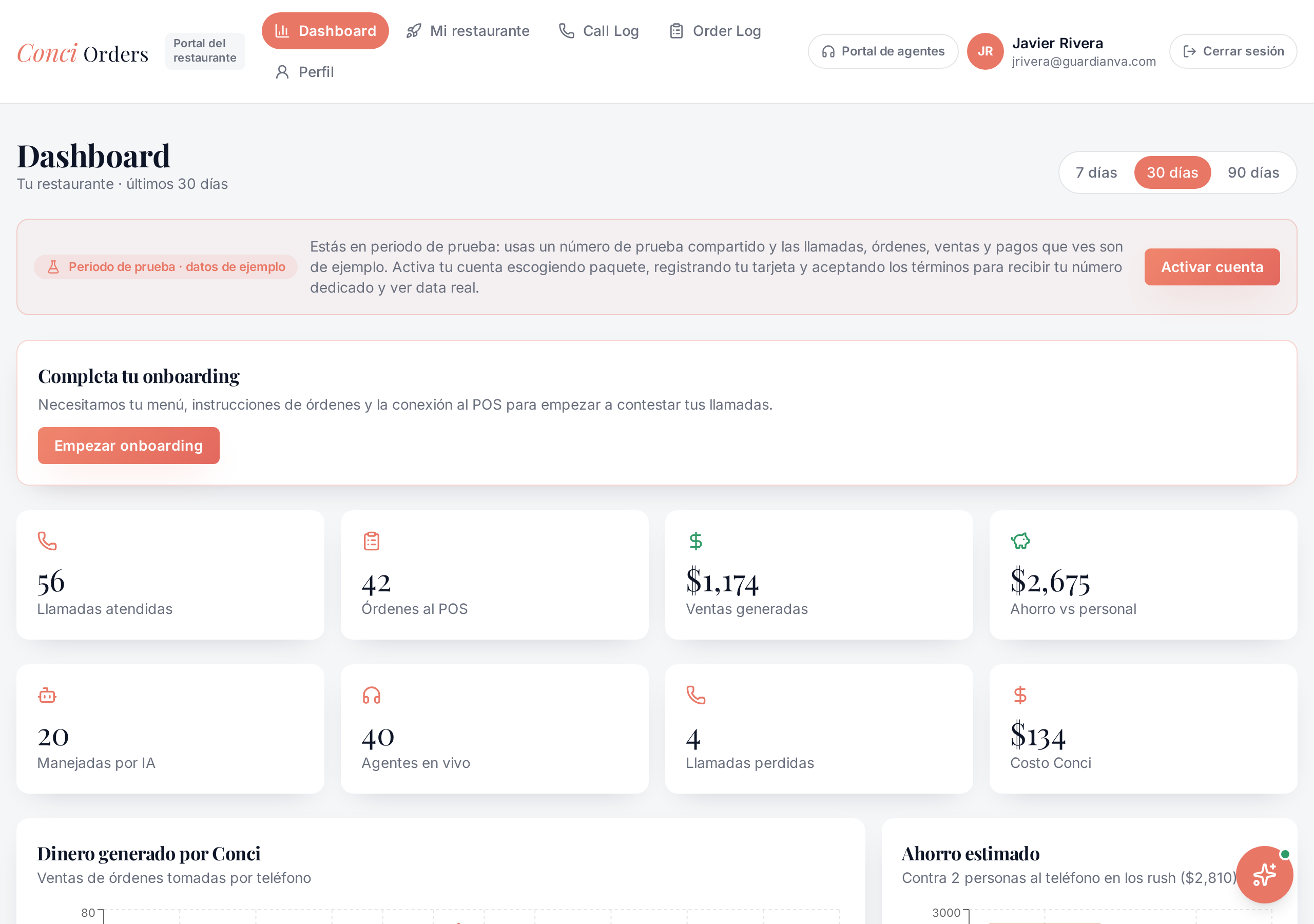1314x924 pixels.
Task: Click the 56 Llamadas atendidas value
Action: (51, 582)
